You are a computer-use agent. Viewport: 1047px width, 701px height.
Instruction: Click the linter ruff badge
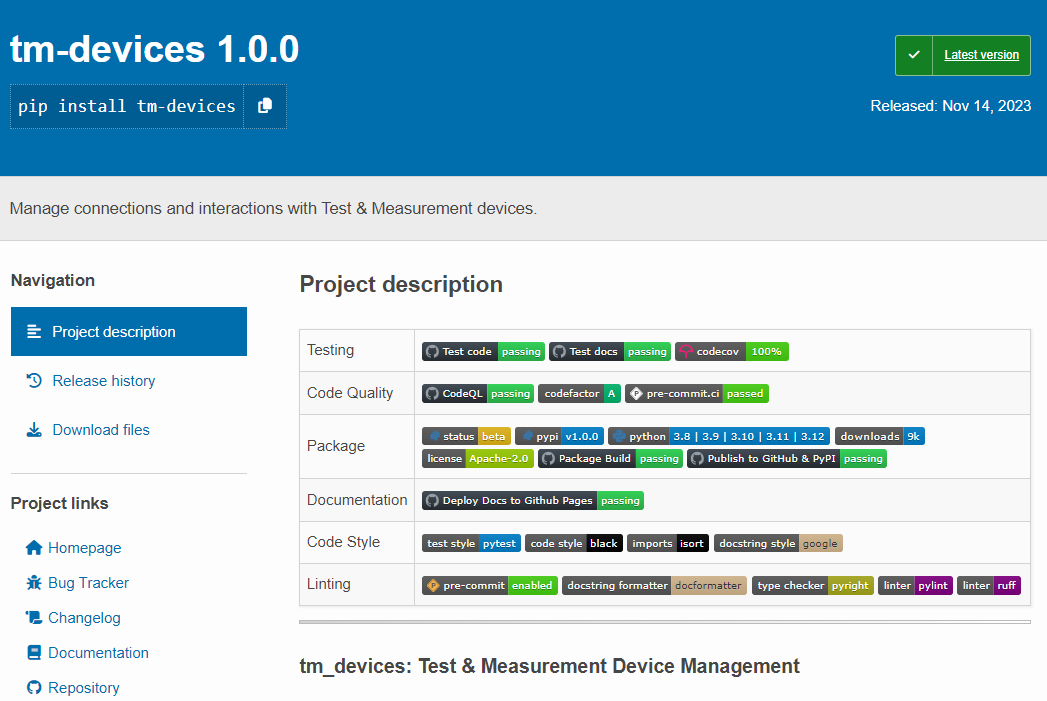(x=989, y=586)
